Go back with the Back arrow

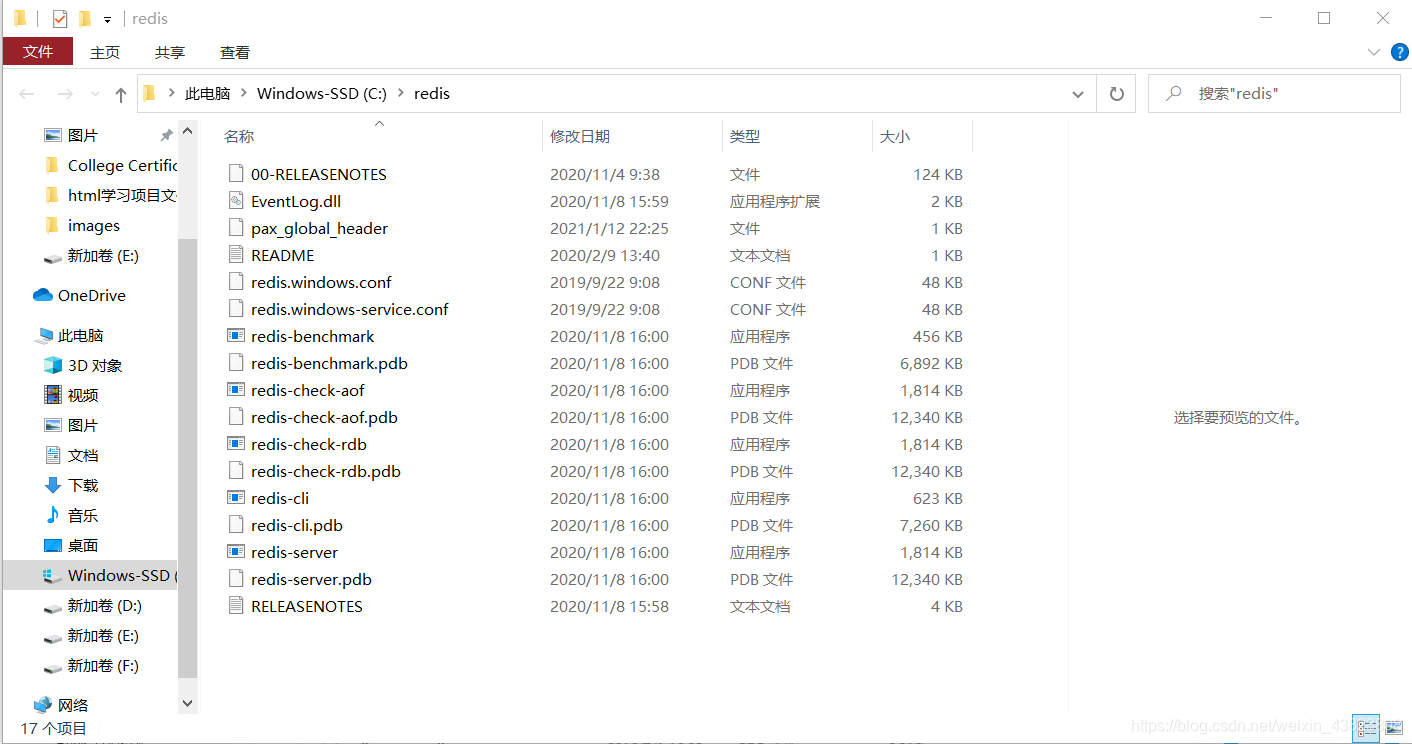coord(27,94)
